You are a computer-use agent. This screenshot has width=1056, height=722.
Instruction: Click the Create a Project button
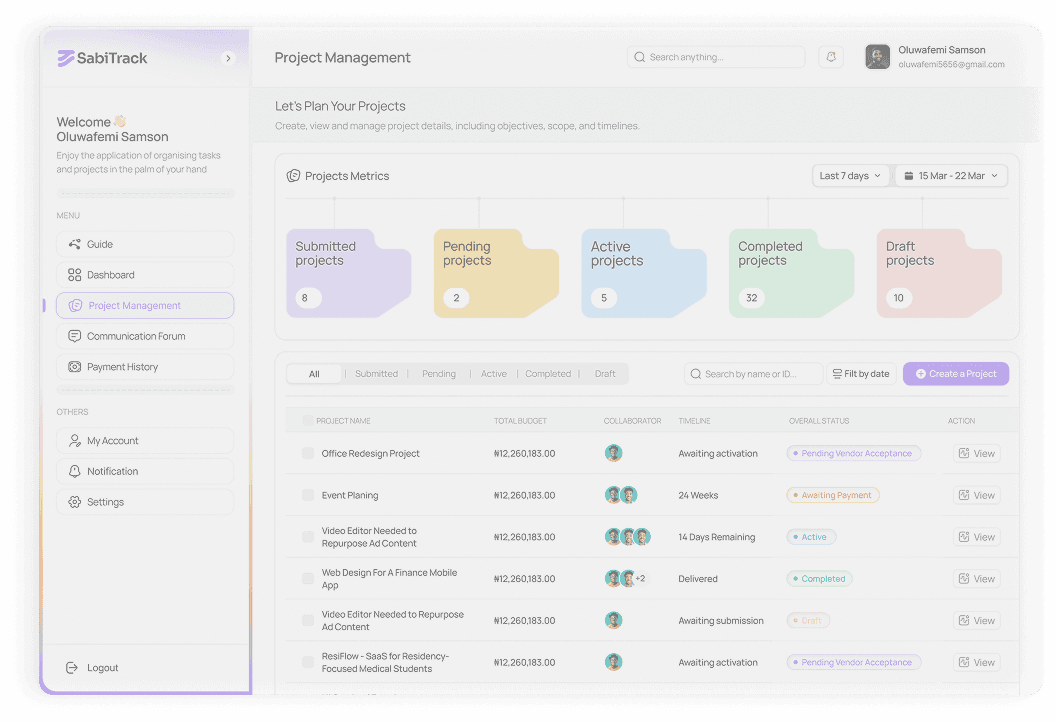[x=956, y=373]
